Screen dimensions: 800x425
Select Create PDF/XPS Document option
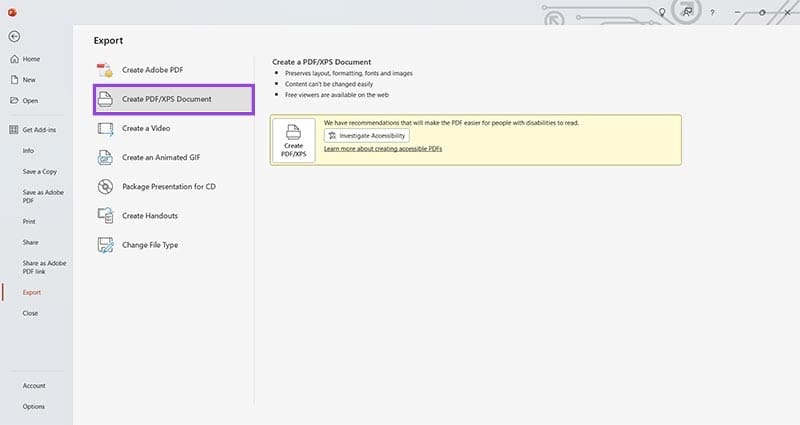point(173,99)
